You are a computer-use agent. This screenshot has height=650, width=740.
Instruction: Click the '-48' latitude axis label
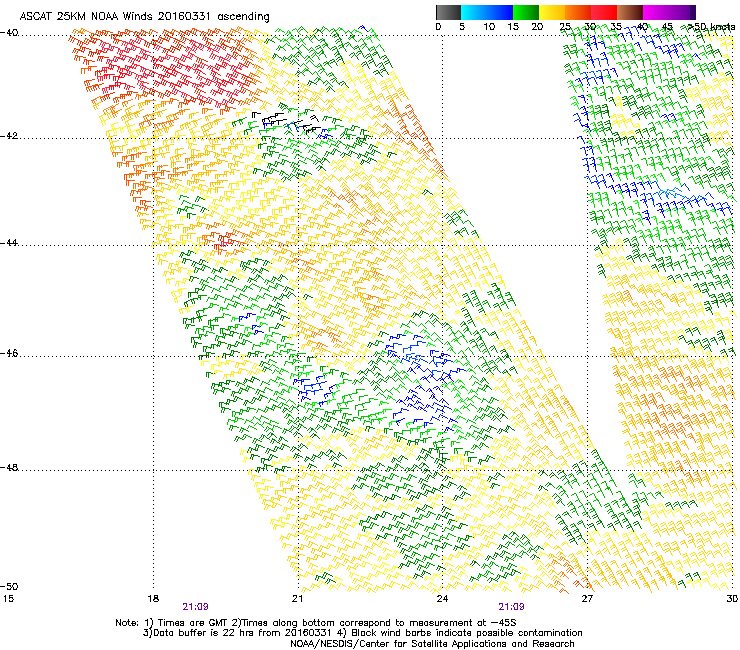9,467
